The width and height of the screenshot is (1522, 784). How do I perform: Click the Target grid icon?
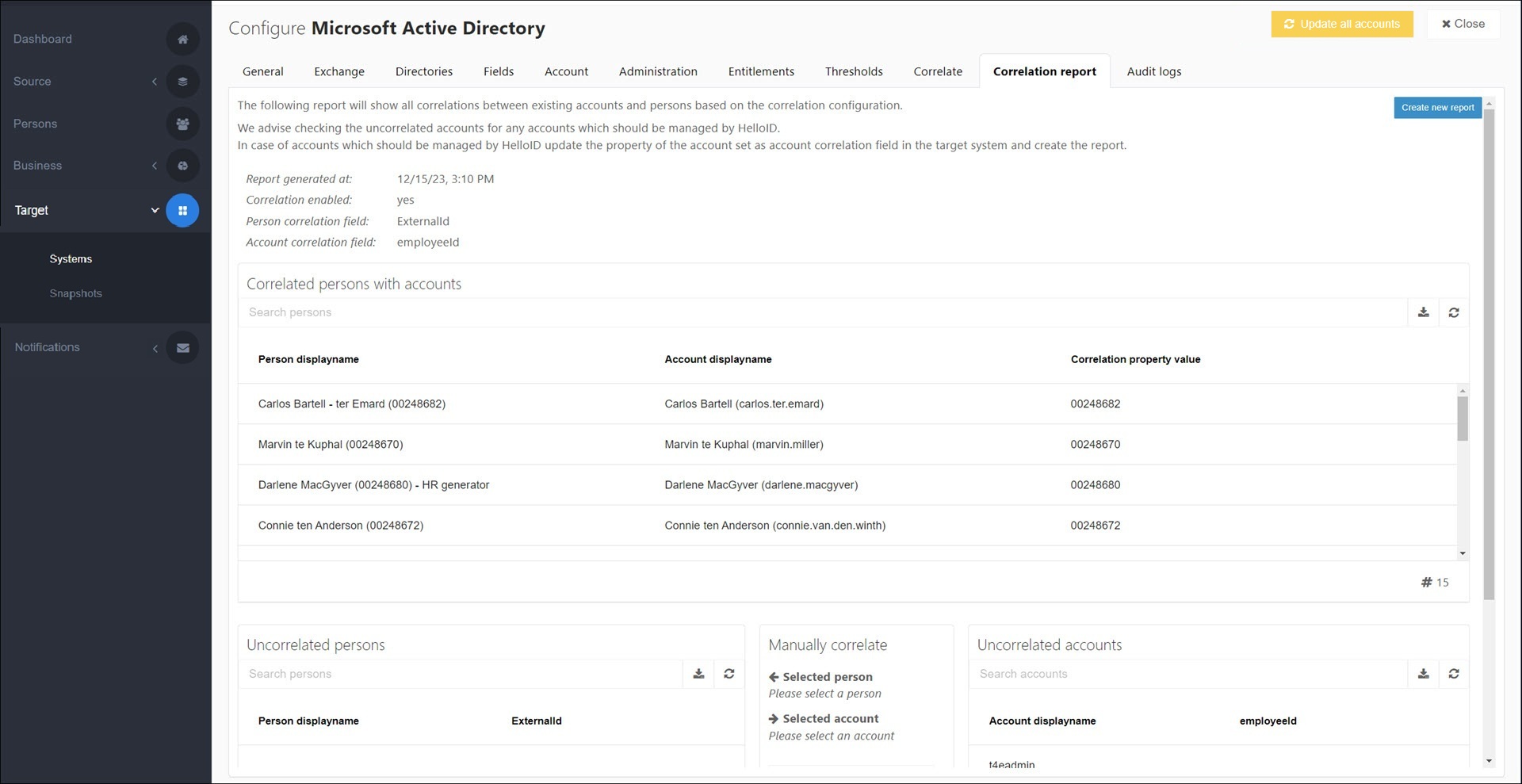coord(182,210)
